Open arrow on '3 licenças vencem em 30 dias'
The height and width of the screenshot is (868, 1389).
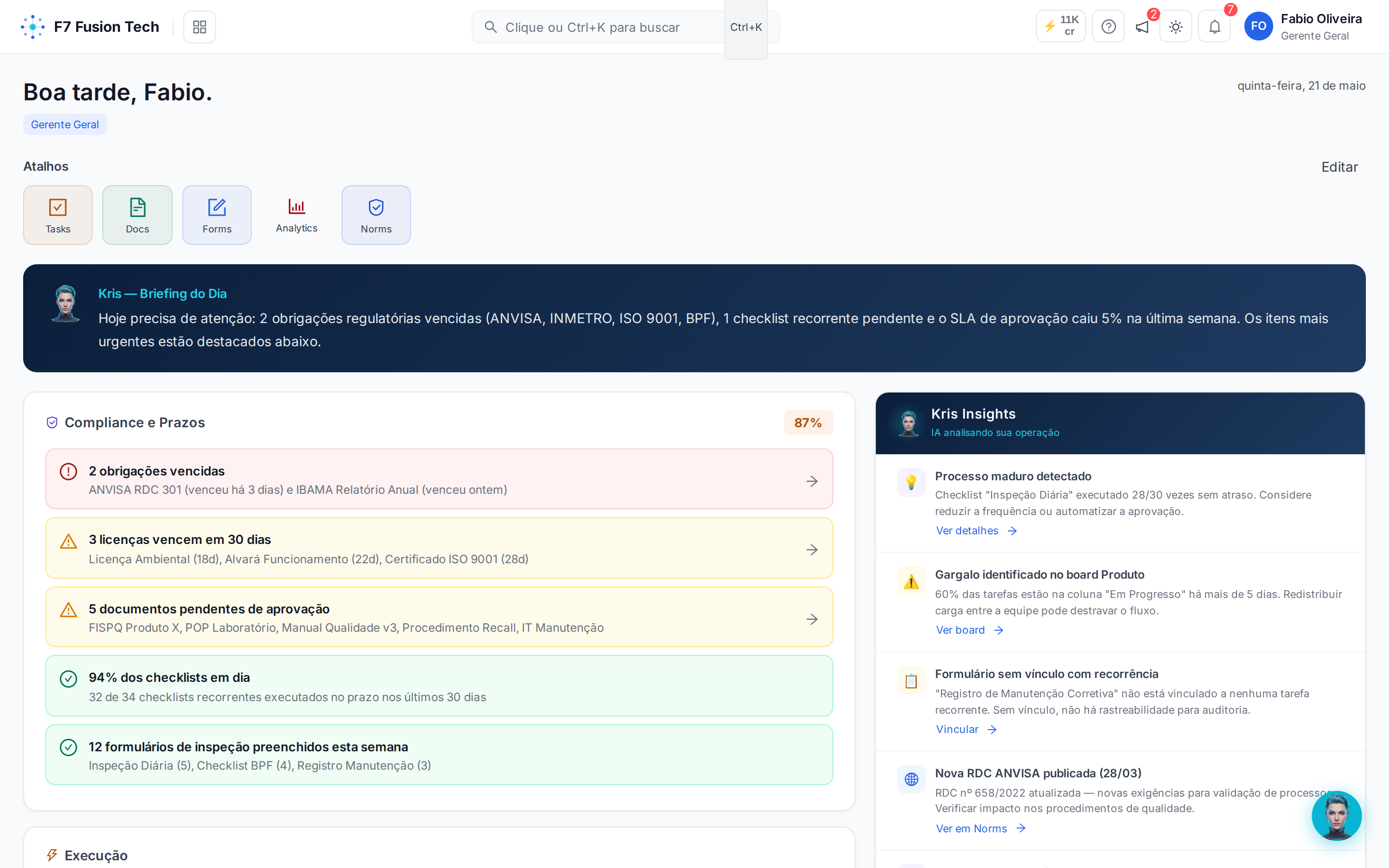point(812,550)
